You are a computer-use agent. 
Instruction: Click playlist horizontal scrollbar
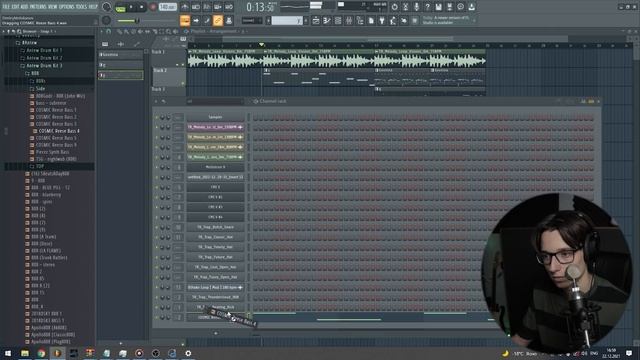(395, 38)
